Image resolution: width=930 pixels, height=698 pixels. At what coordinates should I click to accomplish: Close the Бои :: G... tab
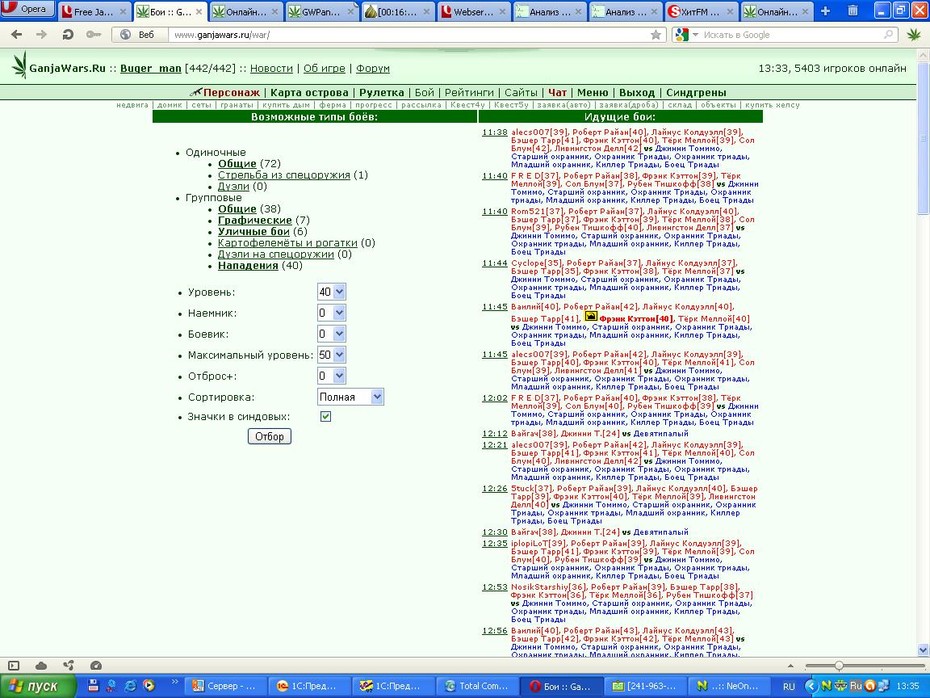pos(199,11)
